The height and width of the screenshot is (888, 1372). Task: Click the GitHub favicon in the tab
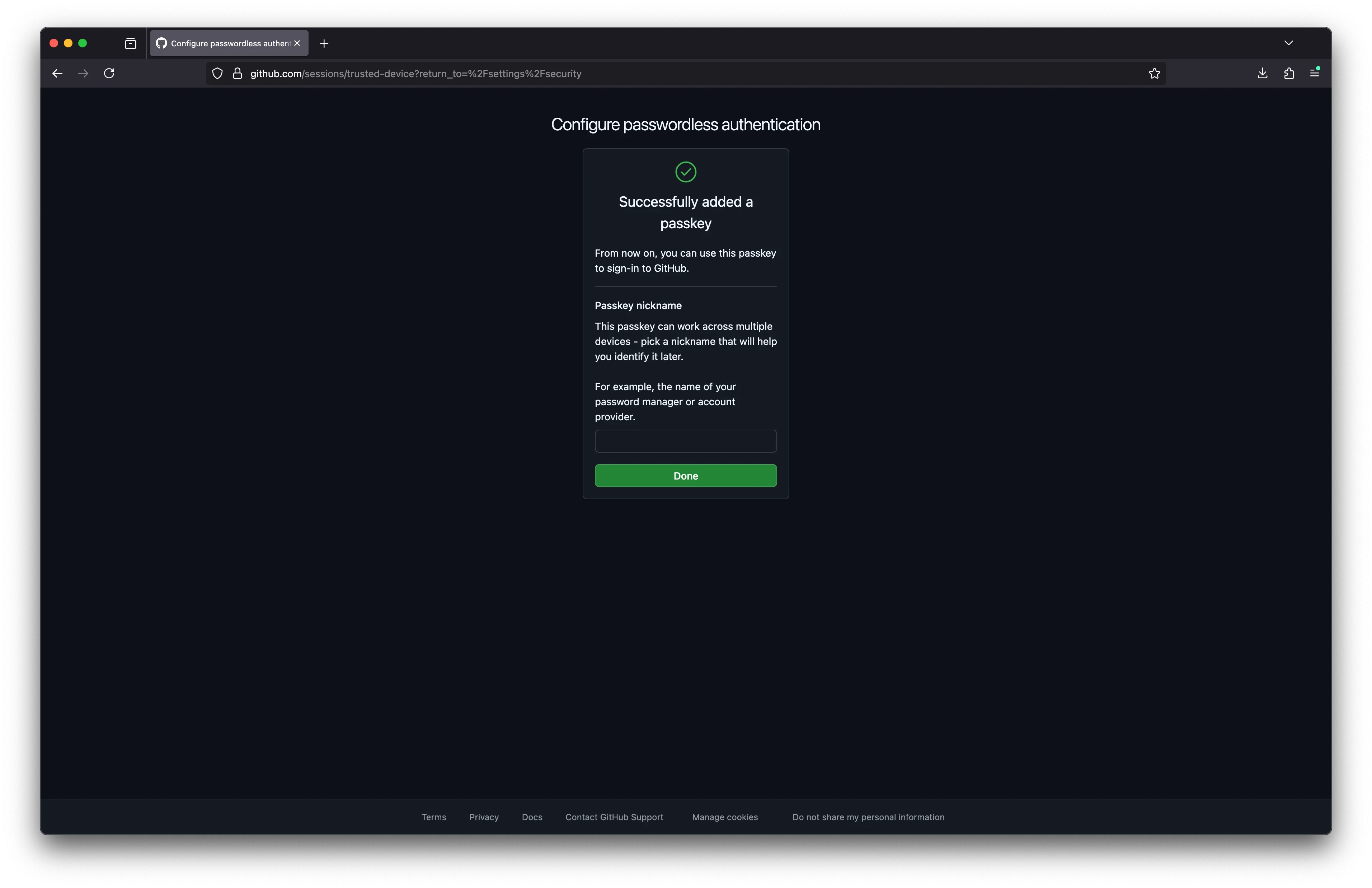click(161, 43)
